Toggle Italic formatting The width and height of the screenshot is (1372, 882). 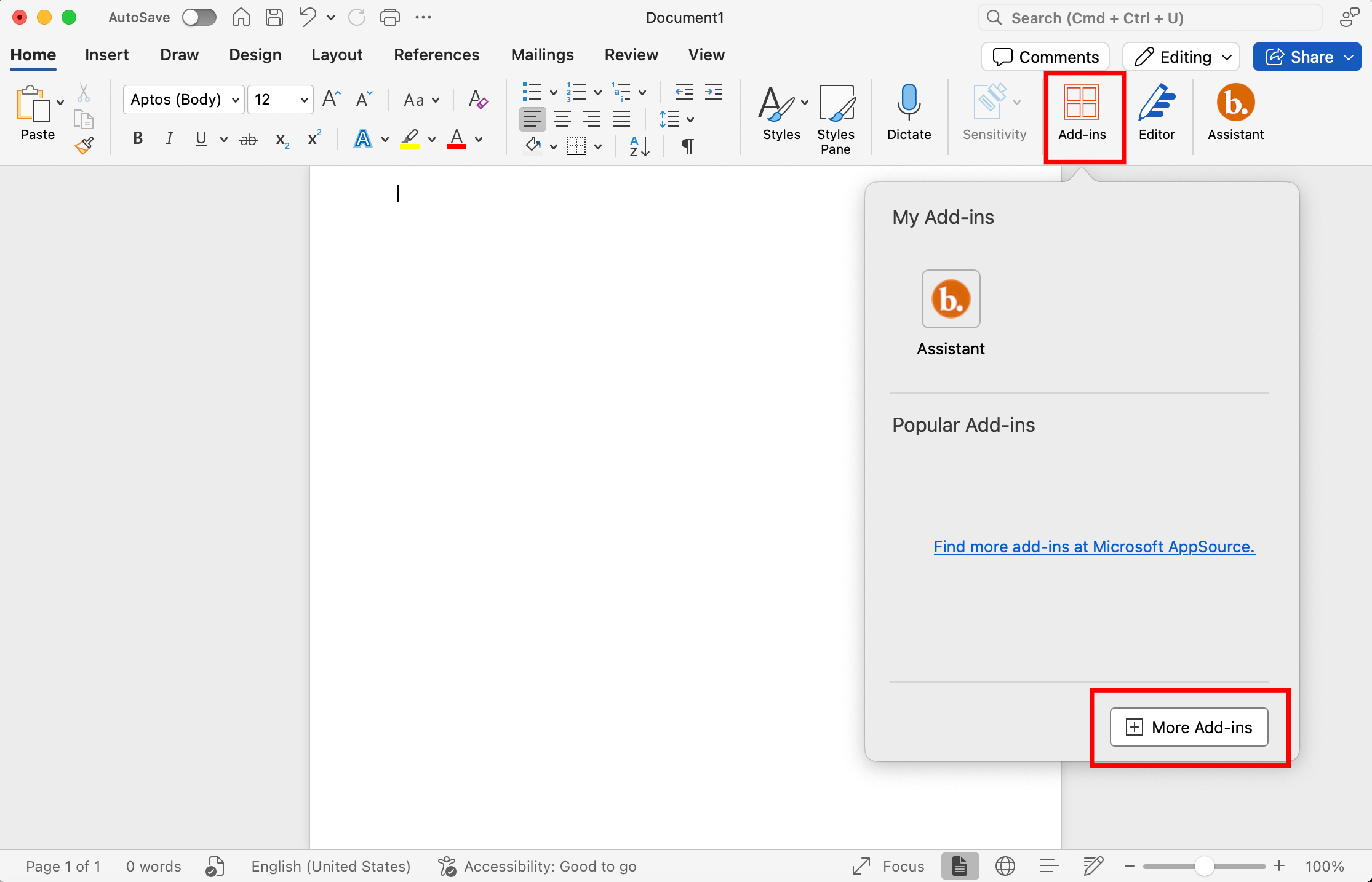pyautogui.click(x=169, y=139)
